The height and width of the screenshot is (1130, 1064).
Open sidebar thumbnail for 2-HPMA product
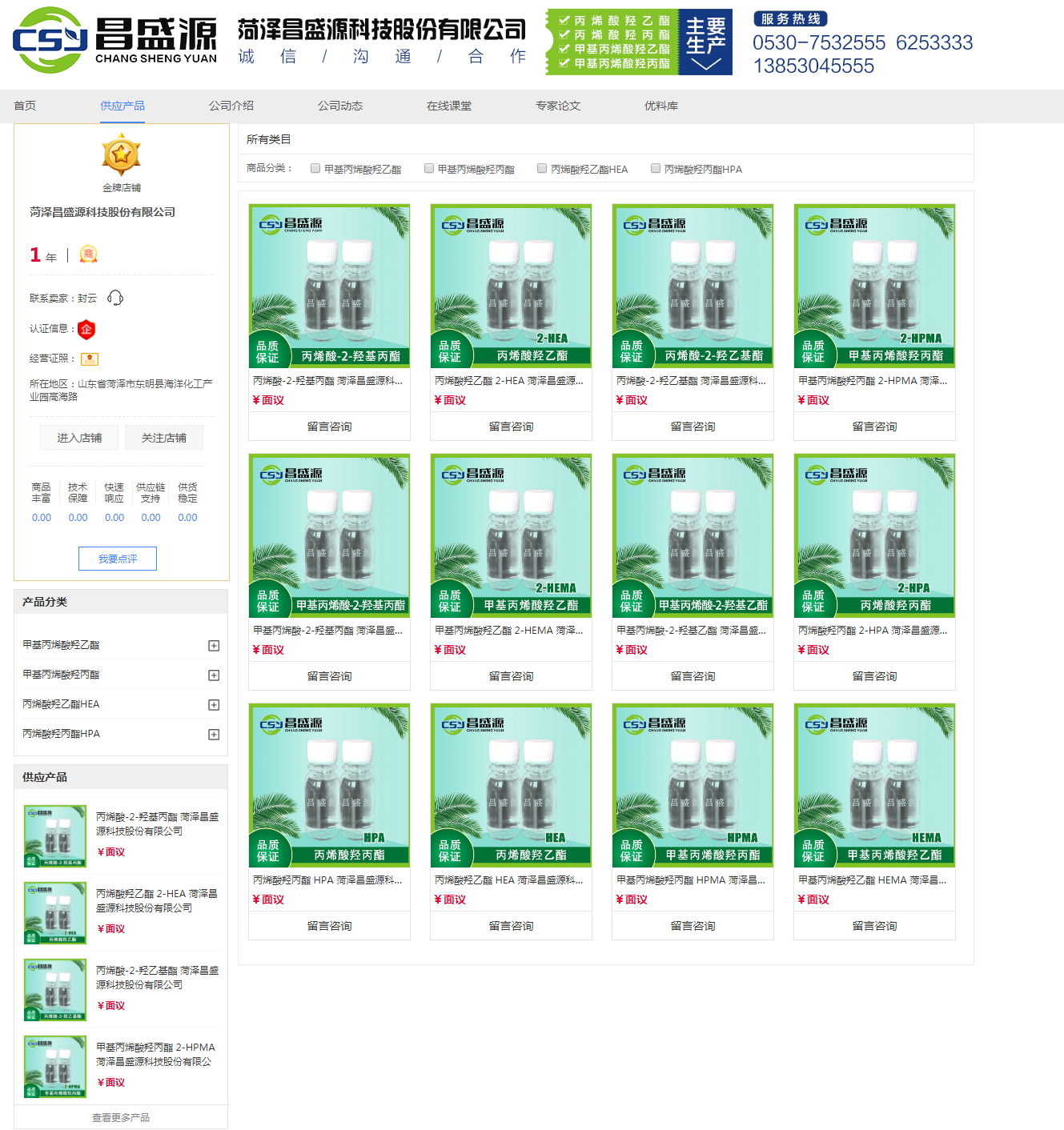pyautogui.click(x=55, y=1067)
